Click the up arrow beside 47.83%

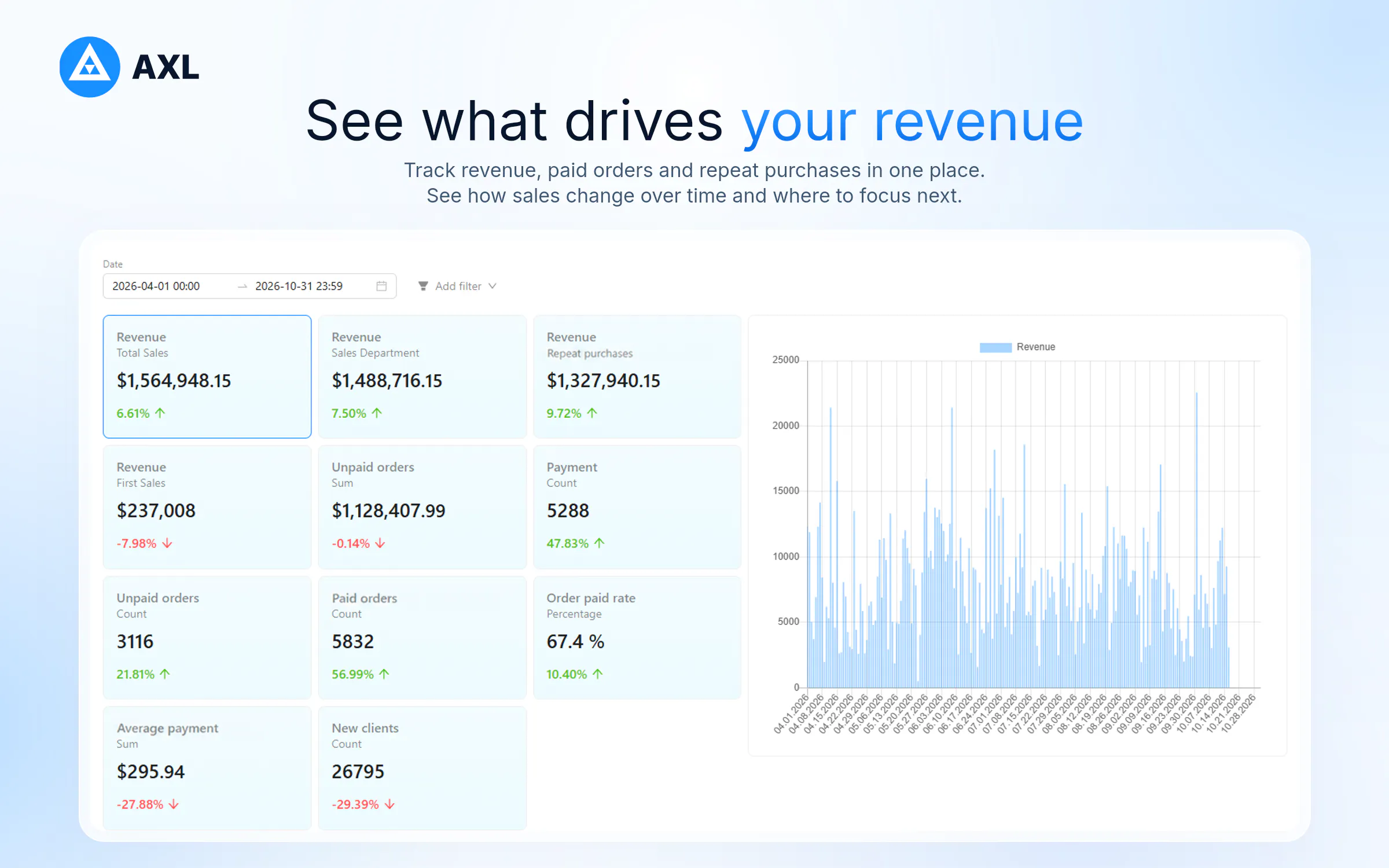click(600, 543)
